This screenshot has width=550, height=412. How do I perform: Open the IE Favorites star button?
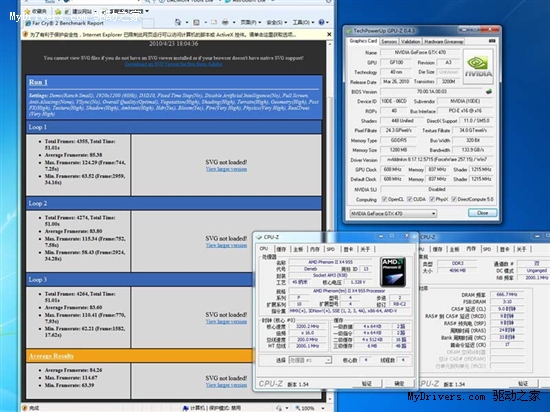27,12
